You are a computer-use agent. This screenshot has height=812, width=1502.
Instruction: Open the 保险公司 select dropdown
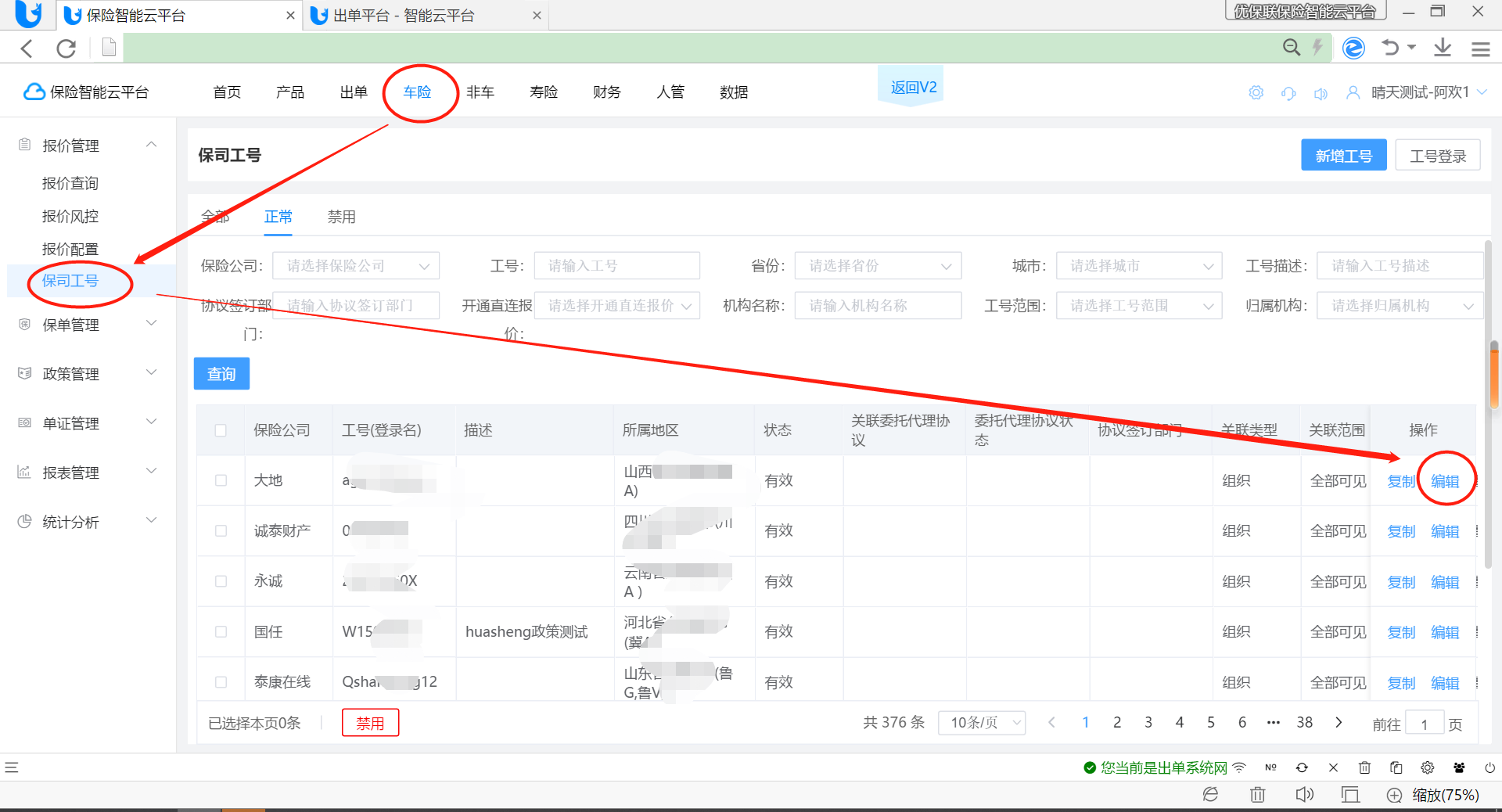tap(356, 266)
